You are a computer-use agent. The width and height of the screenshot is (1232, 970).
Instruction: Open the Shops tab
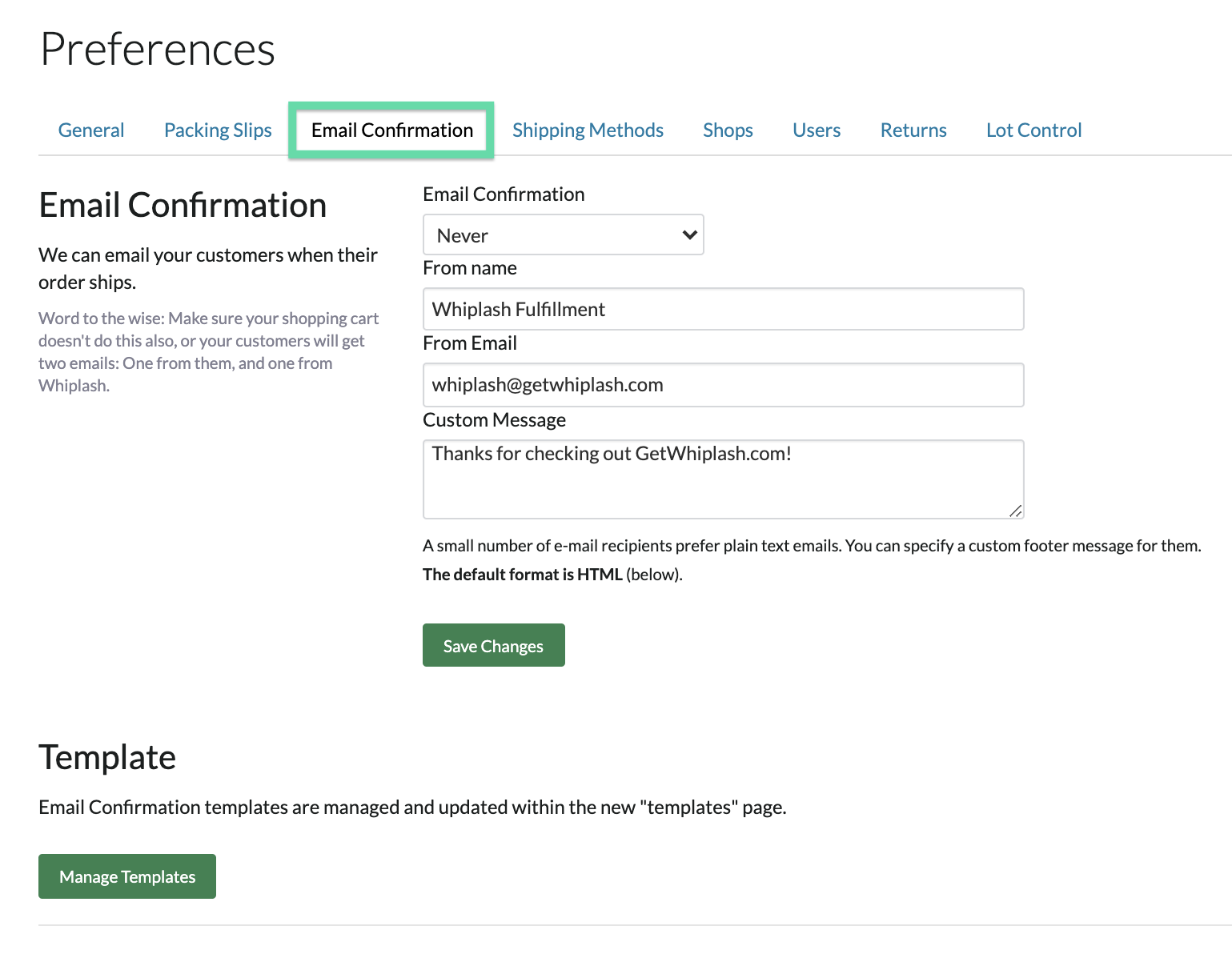coord(728,130)
